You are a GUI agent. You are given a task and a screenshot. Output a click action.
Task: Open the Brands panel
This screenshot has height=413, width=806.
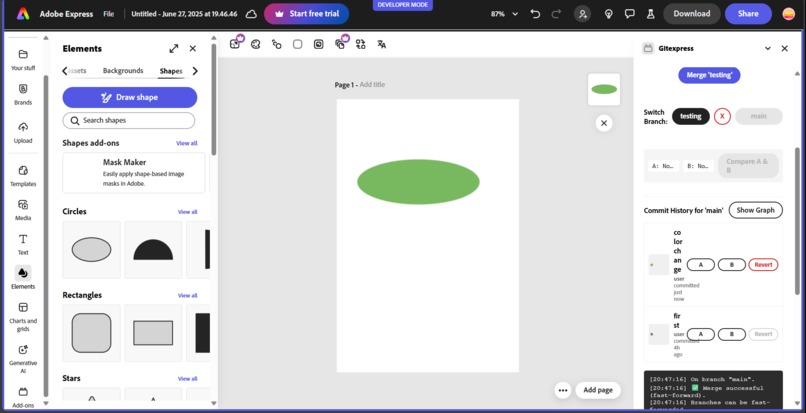click(23, 94)
